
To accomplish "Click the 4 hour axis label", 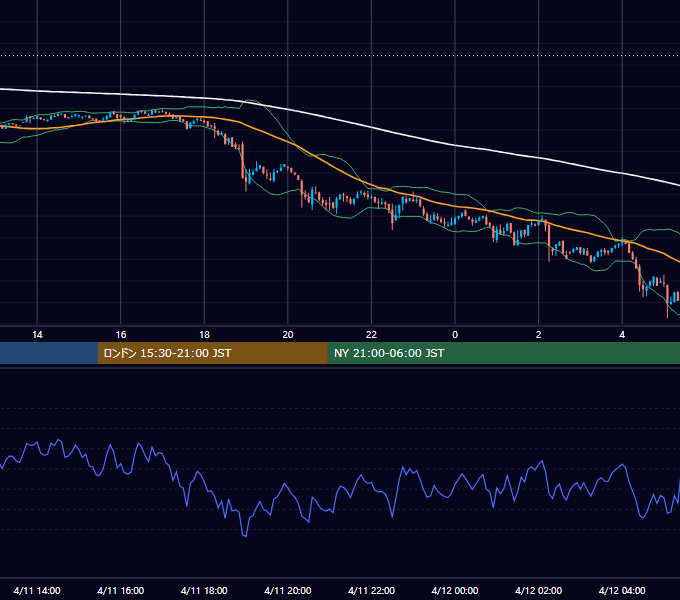I will tap(622, 335).
